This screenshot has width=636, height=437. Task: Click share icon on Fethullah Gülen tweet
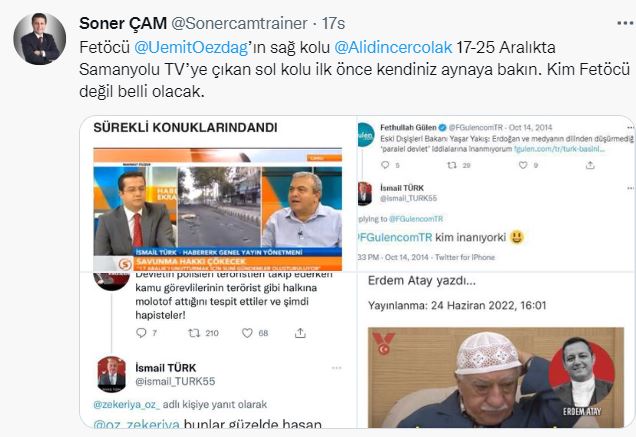pyautogui.click(x=590, y=165)
